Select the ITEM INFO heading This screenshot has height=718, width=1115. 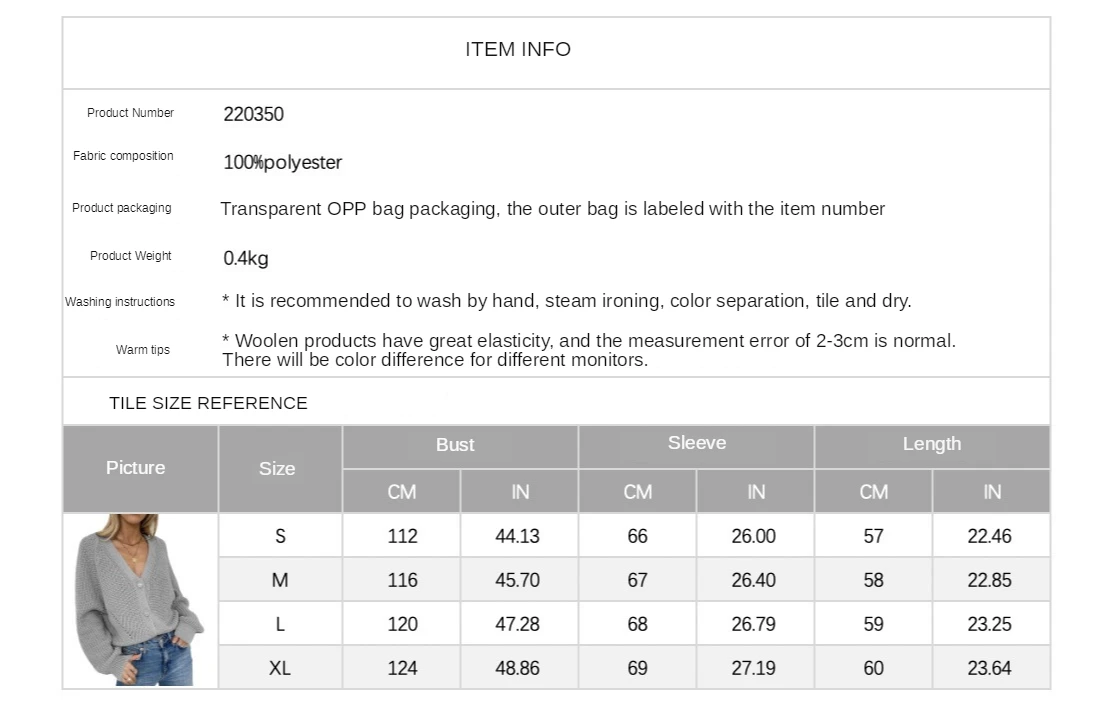[x=518, y=49]
